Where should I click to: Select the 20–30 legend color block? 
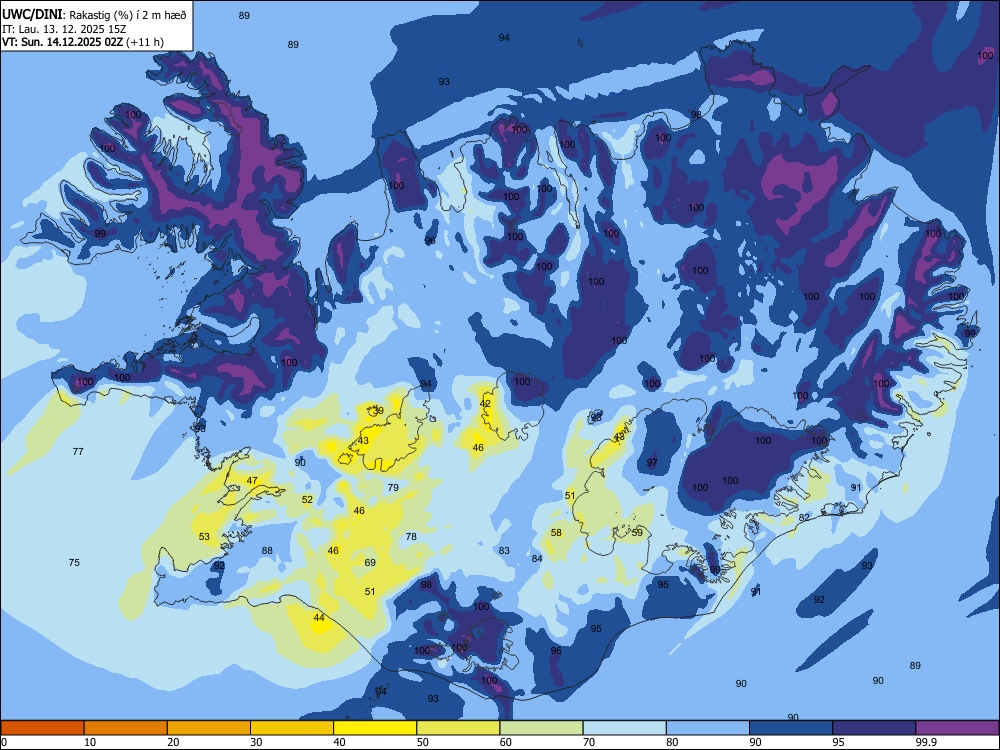(209, 728)
